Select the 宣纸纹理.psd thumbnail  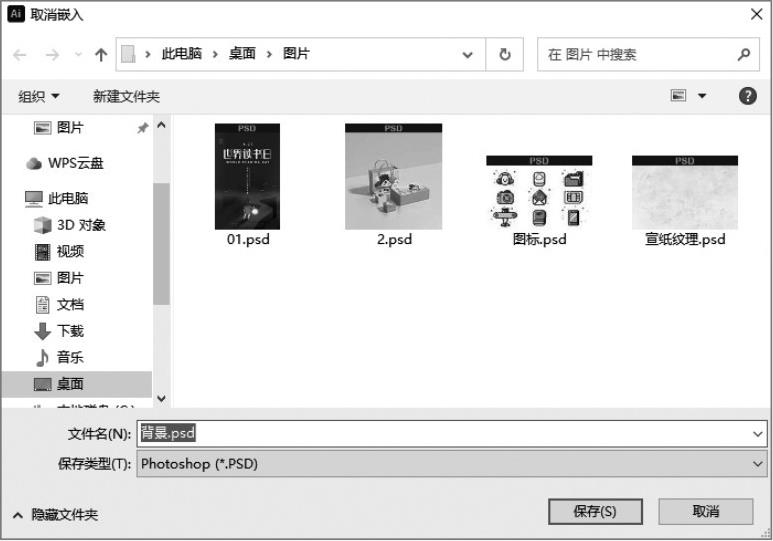[x=685, y=192]
